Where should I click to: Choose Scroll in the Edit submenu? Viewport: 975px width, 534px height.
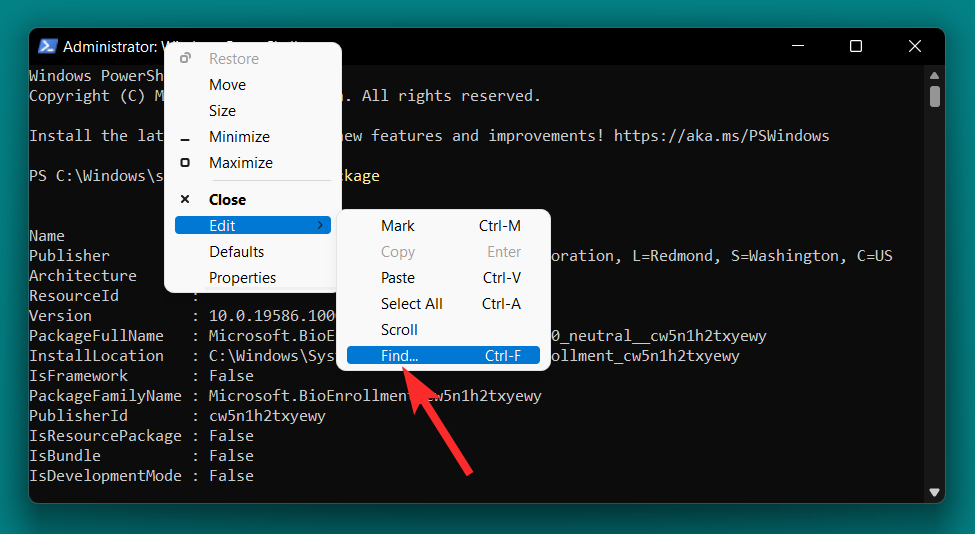399,330
